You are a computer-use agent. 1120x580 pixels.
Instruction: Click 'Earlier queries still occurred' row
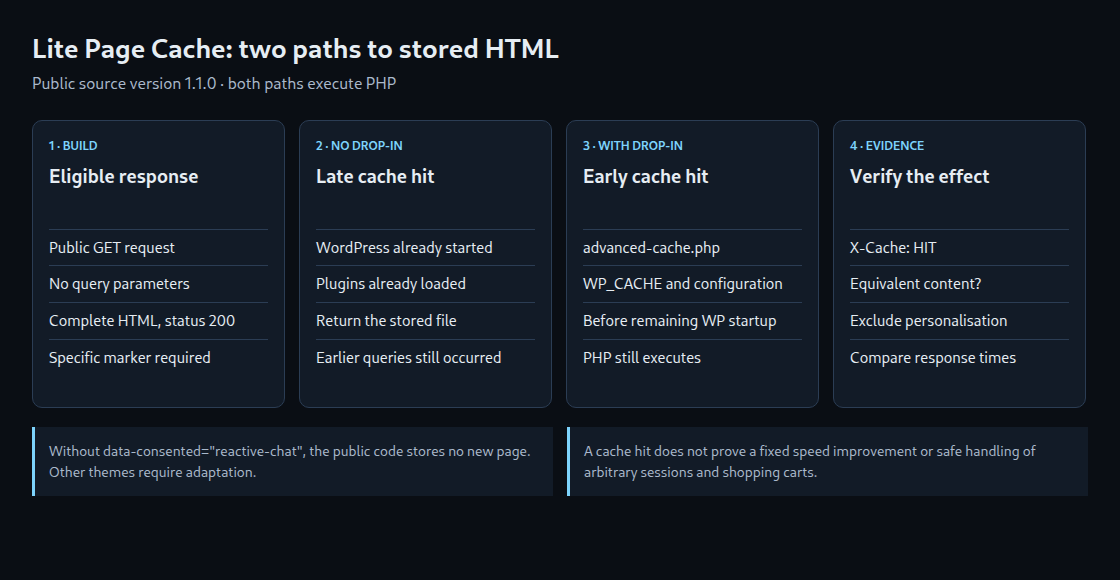[x=425, y=358]
